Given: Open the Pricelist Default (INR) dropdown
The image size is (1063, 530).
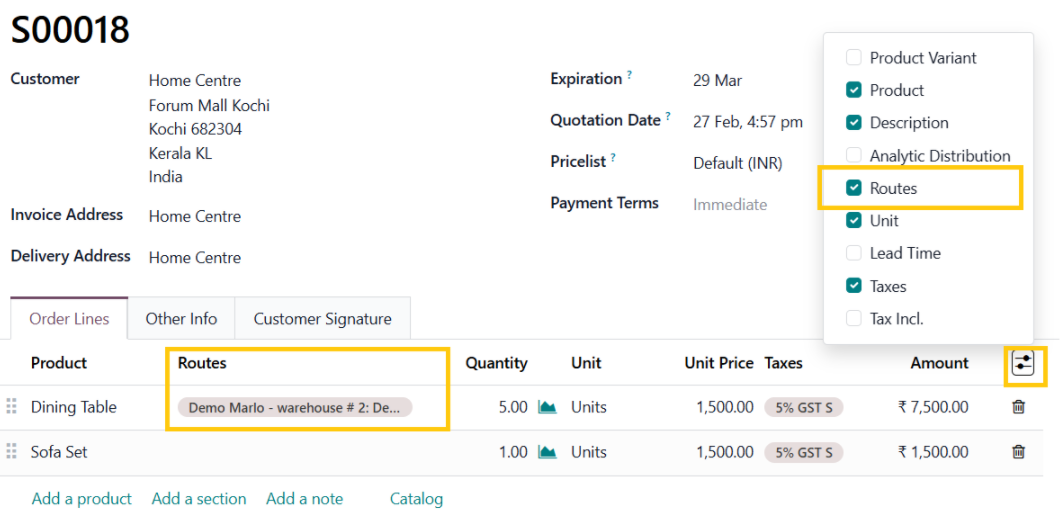Looking at the screenshot, I should [738, 163].
